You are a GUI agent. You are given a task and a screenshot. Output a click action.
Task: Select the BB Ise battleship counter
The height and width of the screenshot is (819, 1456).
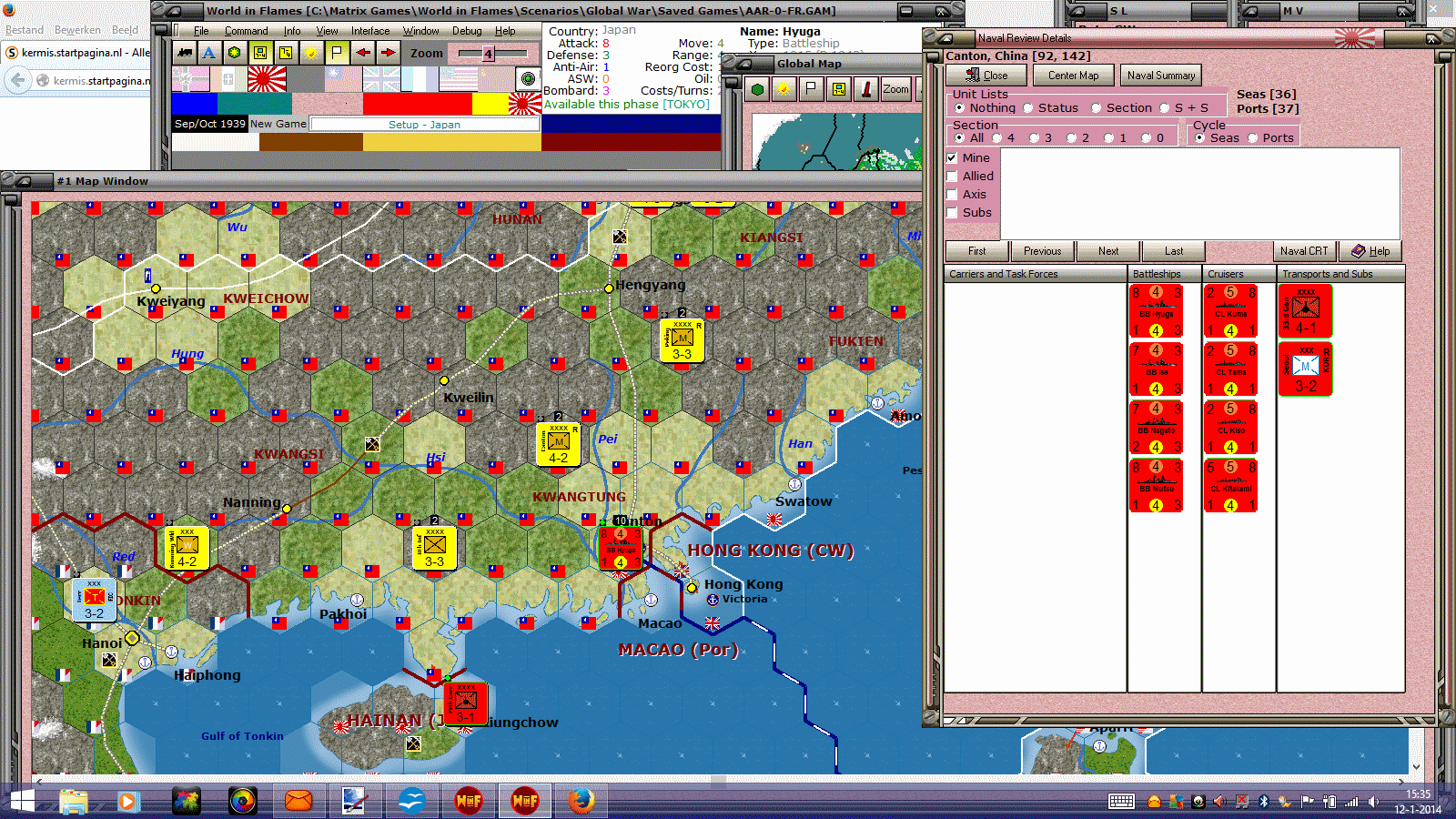pyautogui.click(x=1157, y=369)
